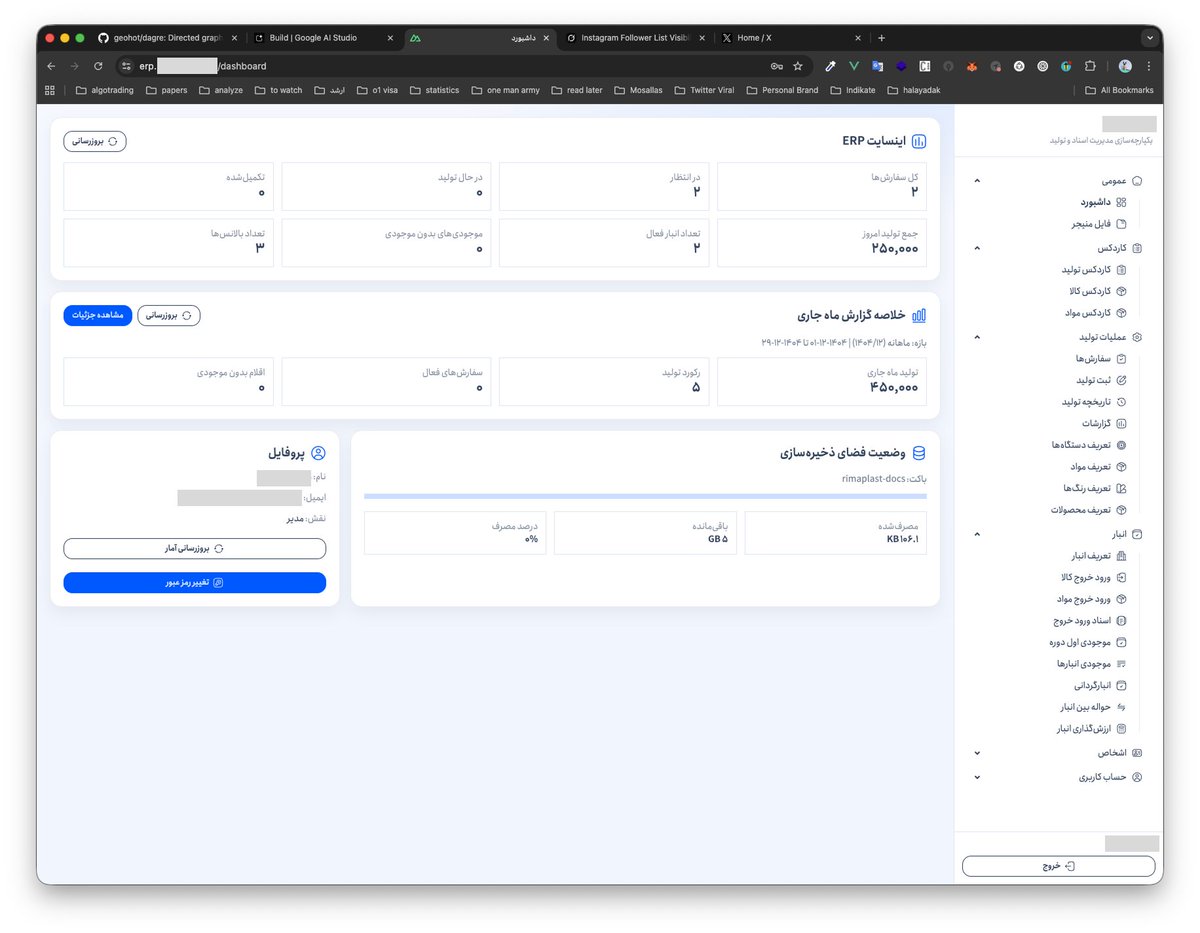This screenshot has height=933, width=1200.
Task: Open کاردکس مواد page
Action: (1098, 313)
